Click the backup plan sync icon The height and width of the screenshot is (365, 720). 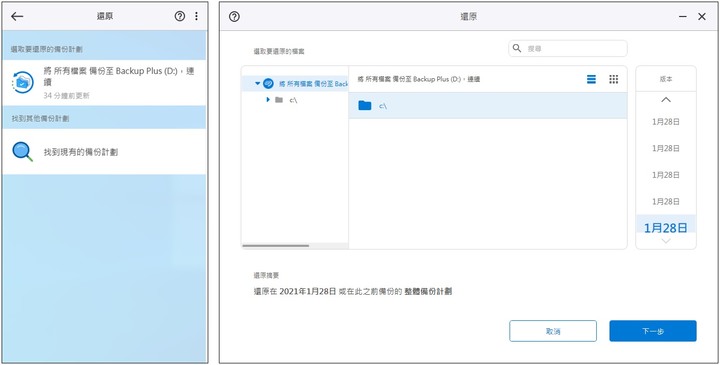point(23,83)
